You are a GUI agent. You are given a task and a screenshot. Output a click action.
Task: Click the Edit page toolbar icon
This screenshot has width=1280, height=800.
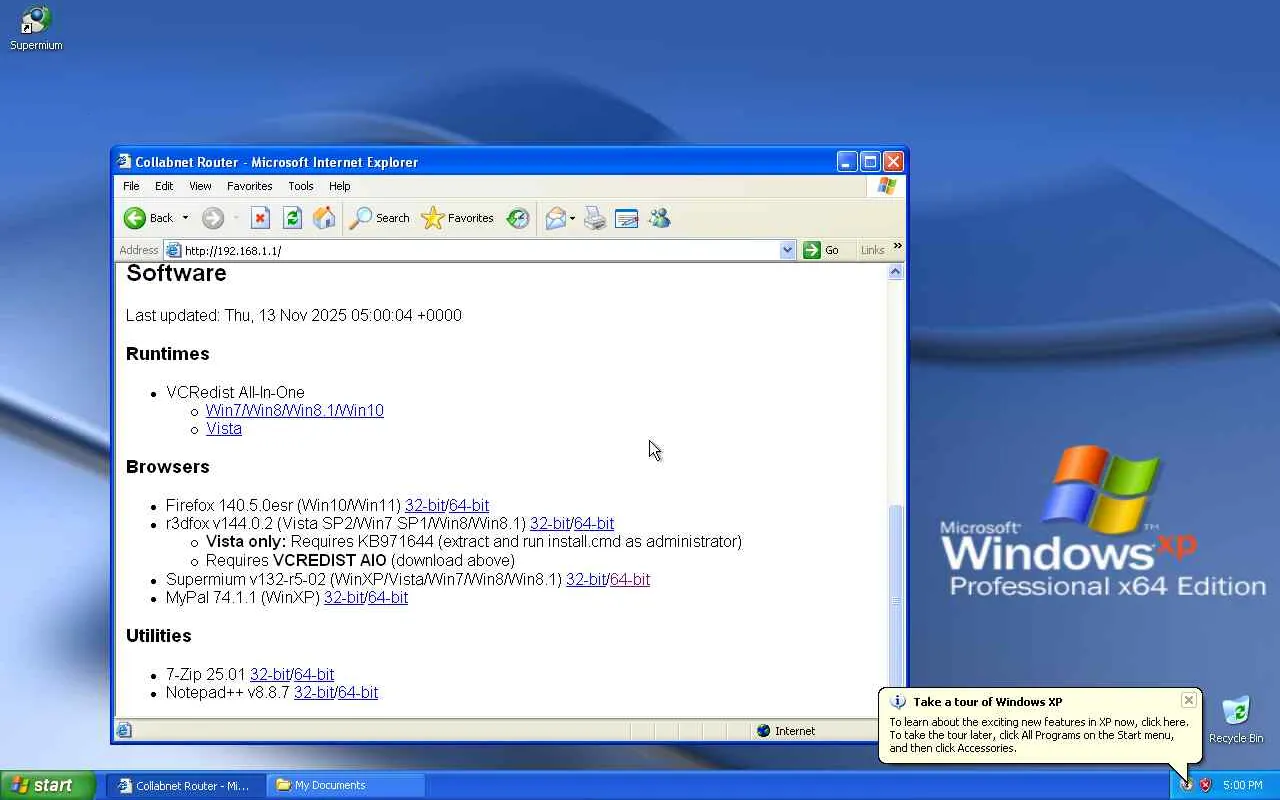click(627, 218)
